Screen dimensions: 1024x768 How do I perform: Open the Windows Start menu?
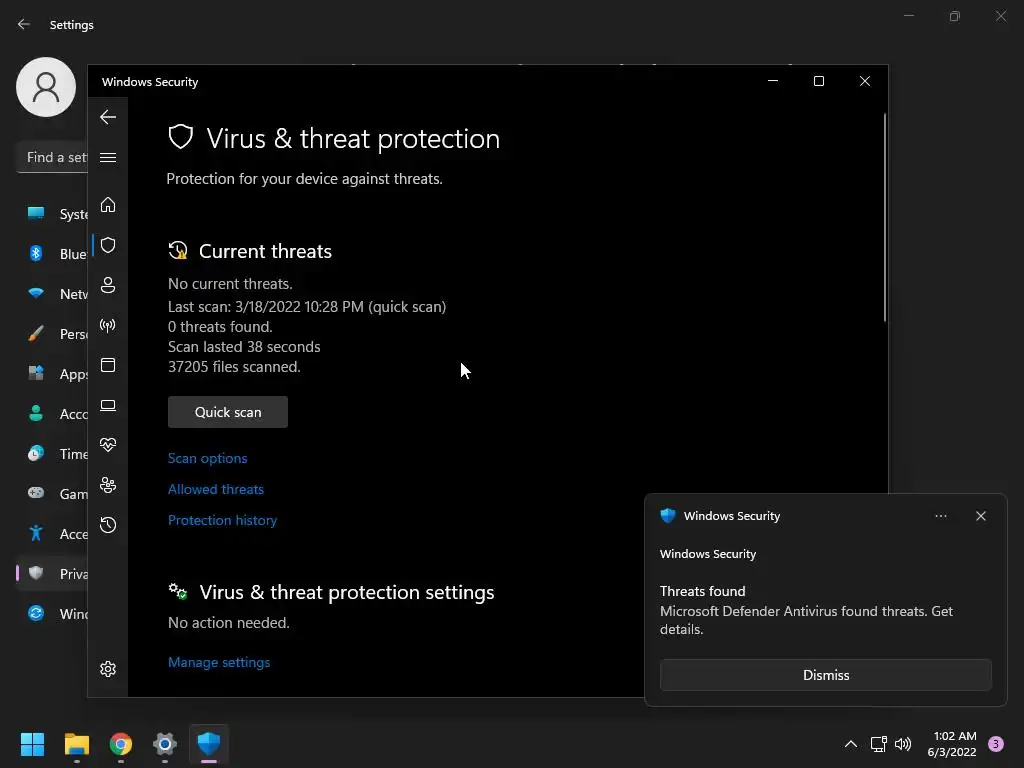(x=32, y=744)
